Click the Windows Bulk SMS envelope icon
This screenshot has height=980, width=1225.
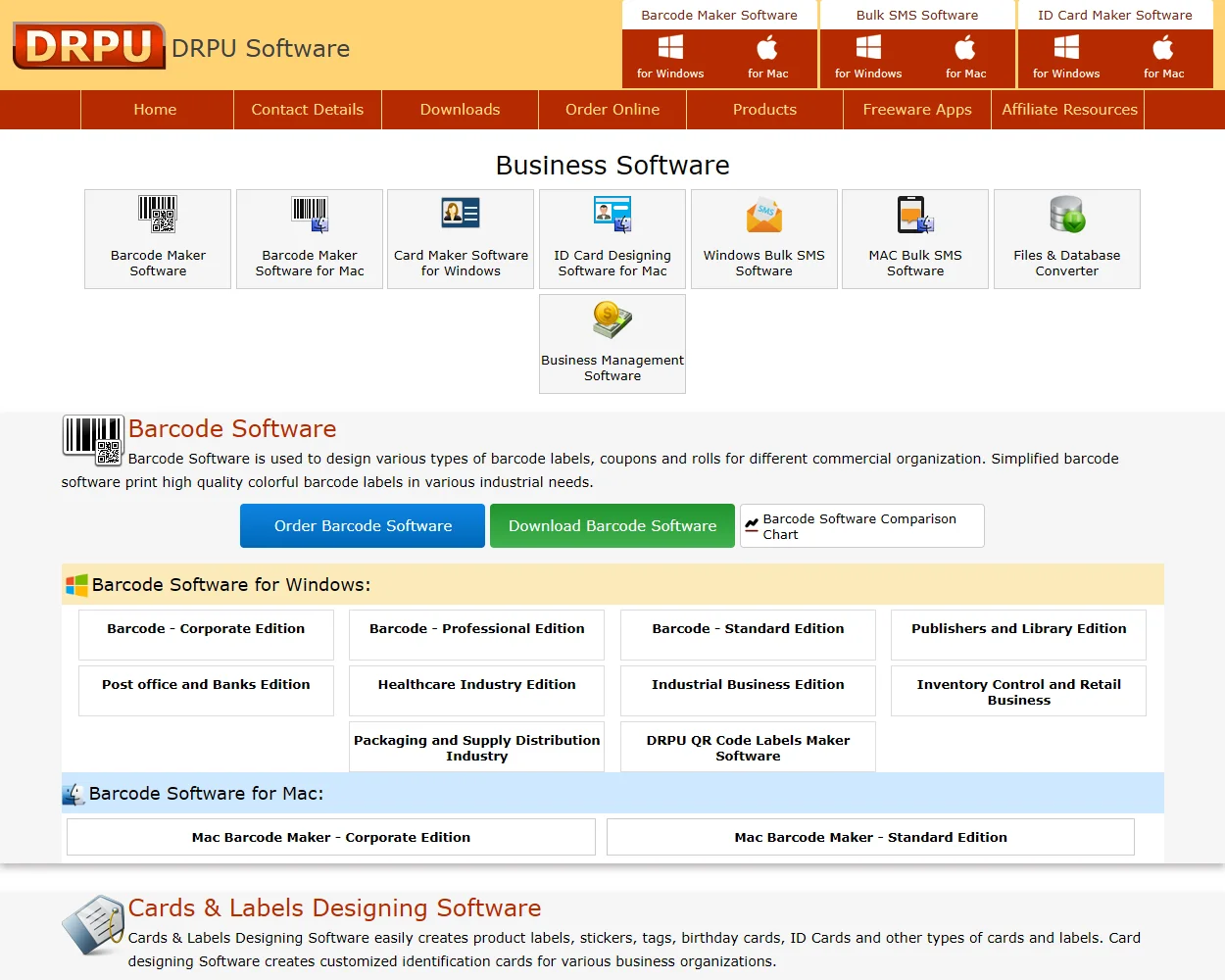pos(763,213)
